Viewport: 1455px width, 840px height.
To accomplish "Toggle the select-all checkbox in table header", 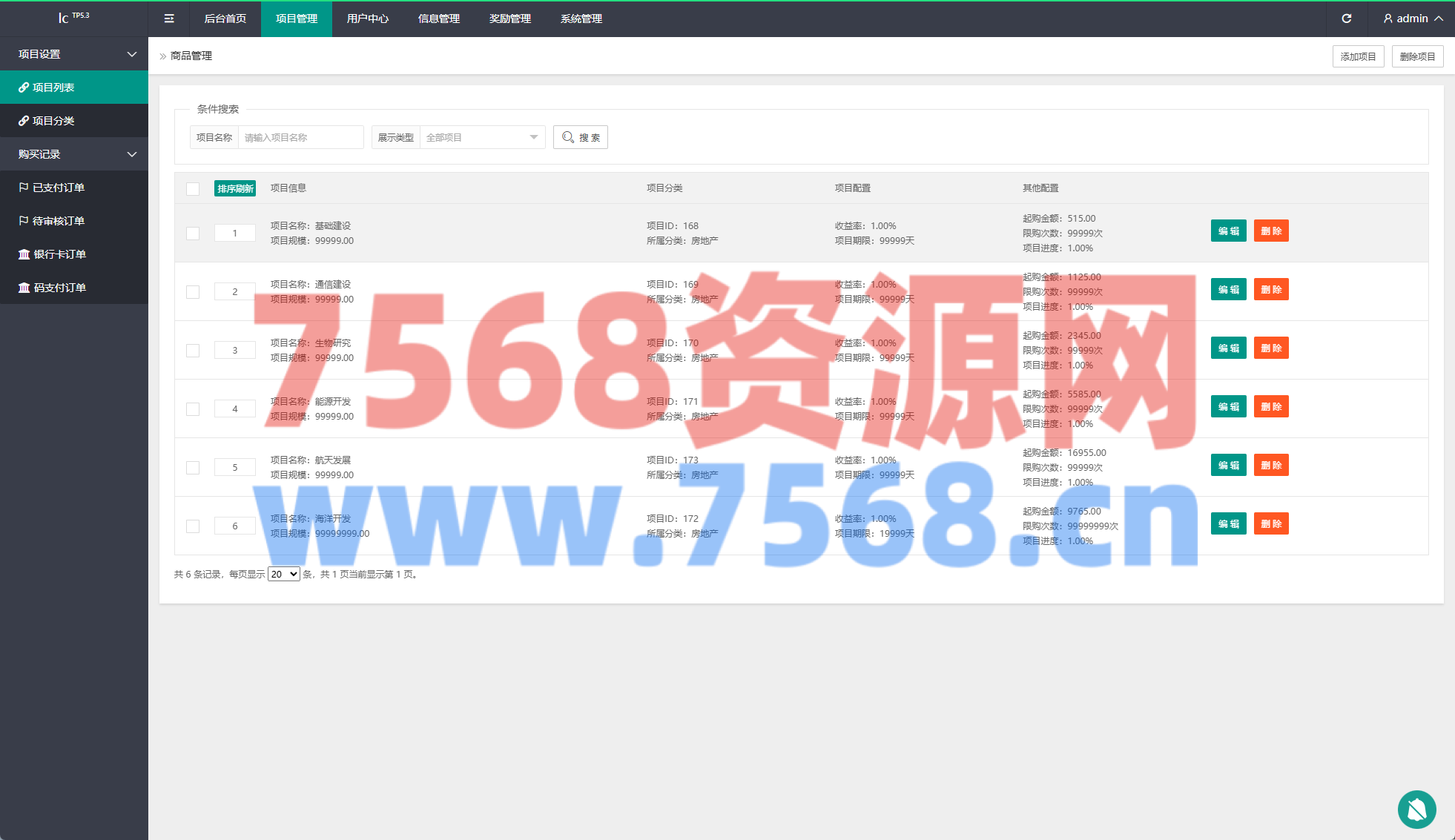I will [193, 188].
